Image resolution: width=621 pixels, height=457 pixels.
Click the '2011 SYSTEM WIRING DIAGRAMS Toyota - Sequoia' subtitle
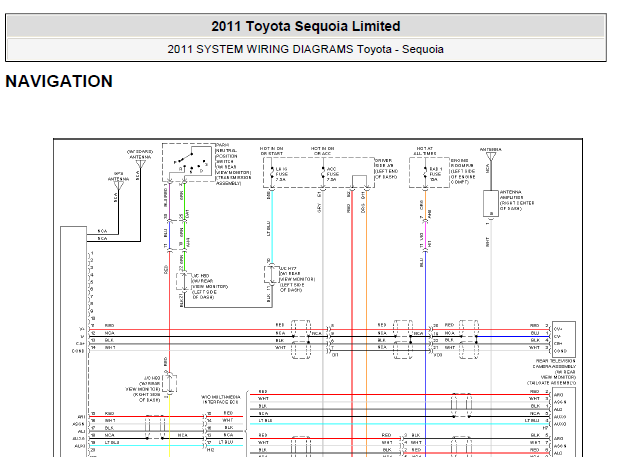click(x=305, y=50)
